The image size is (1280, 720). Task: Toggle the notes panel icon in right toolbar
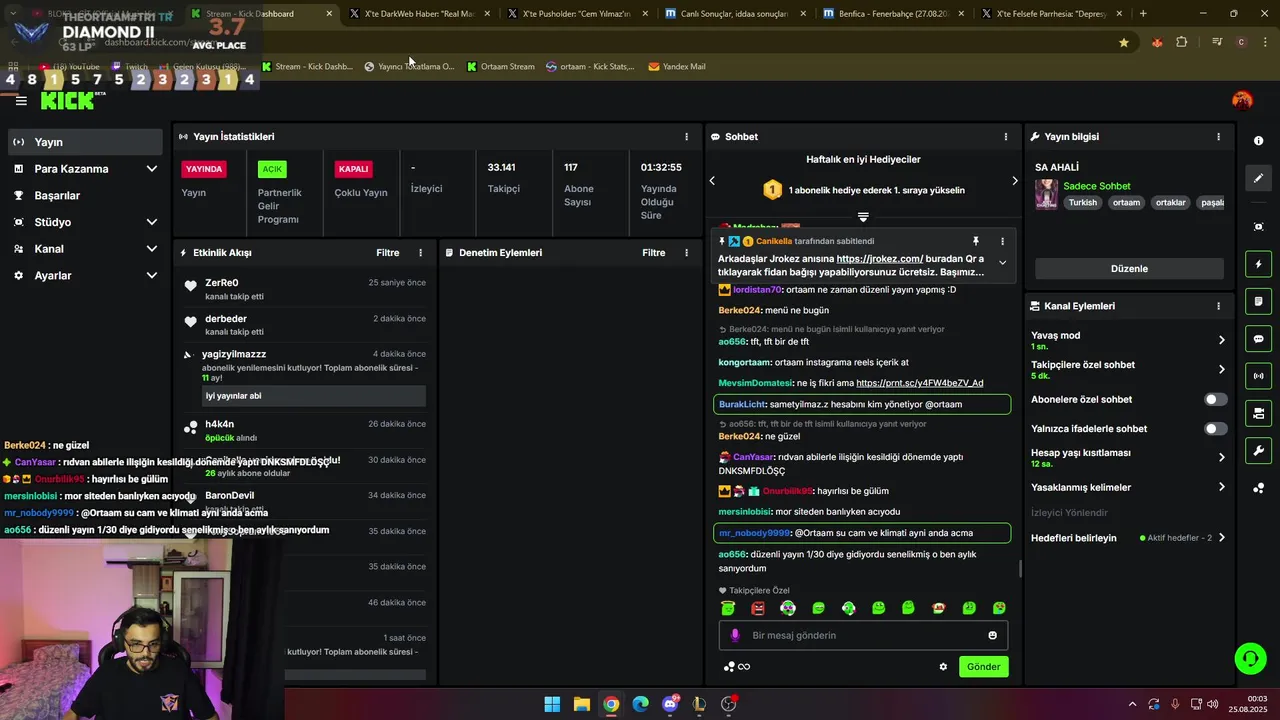pos(1258,301)
